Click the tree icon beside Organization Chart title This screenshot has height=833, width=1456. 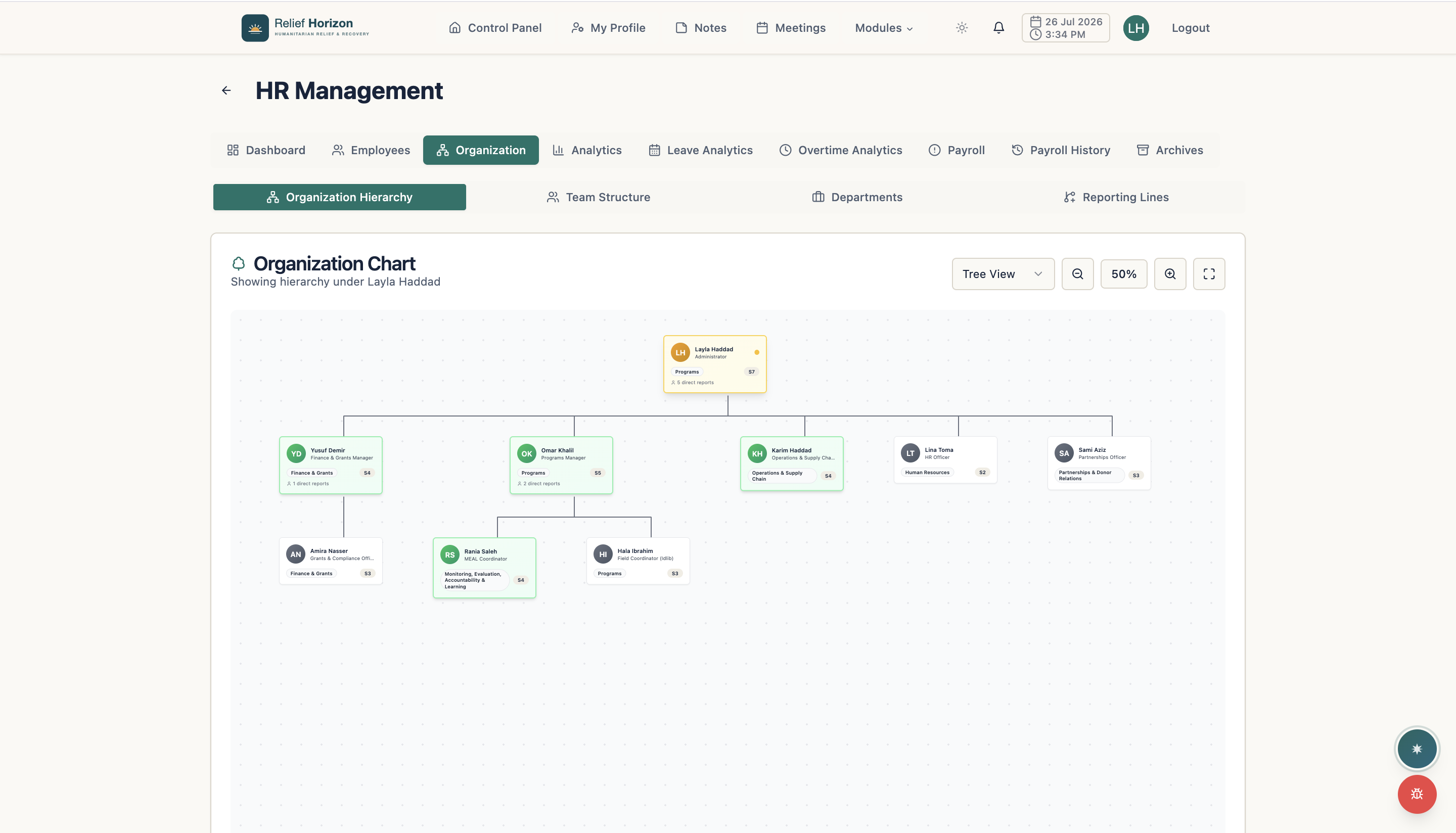point(239,264)
